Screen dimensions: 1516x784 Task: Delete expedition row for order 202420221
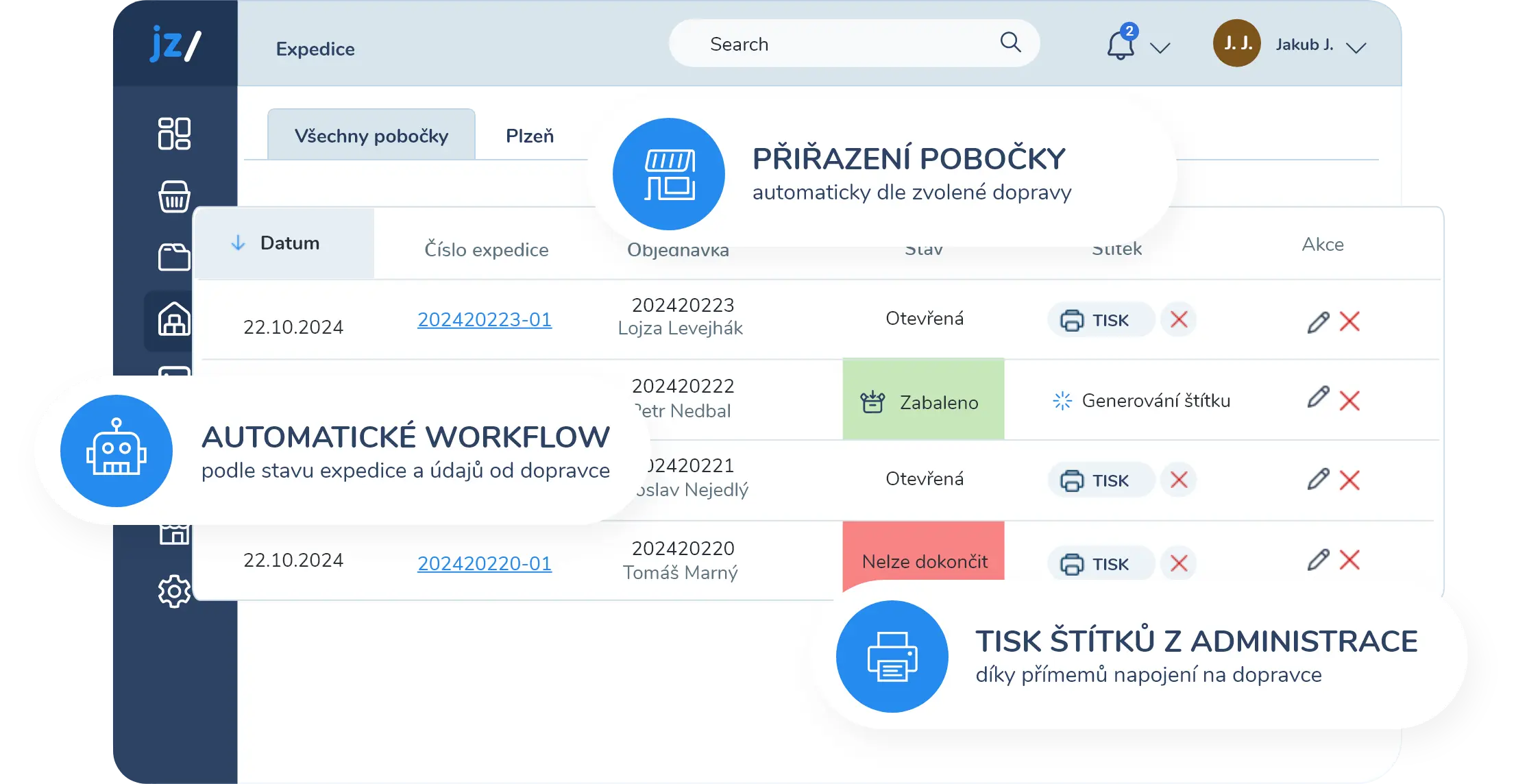(x=1349, y=480)
